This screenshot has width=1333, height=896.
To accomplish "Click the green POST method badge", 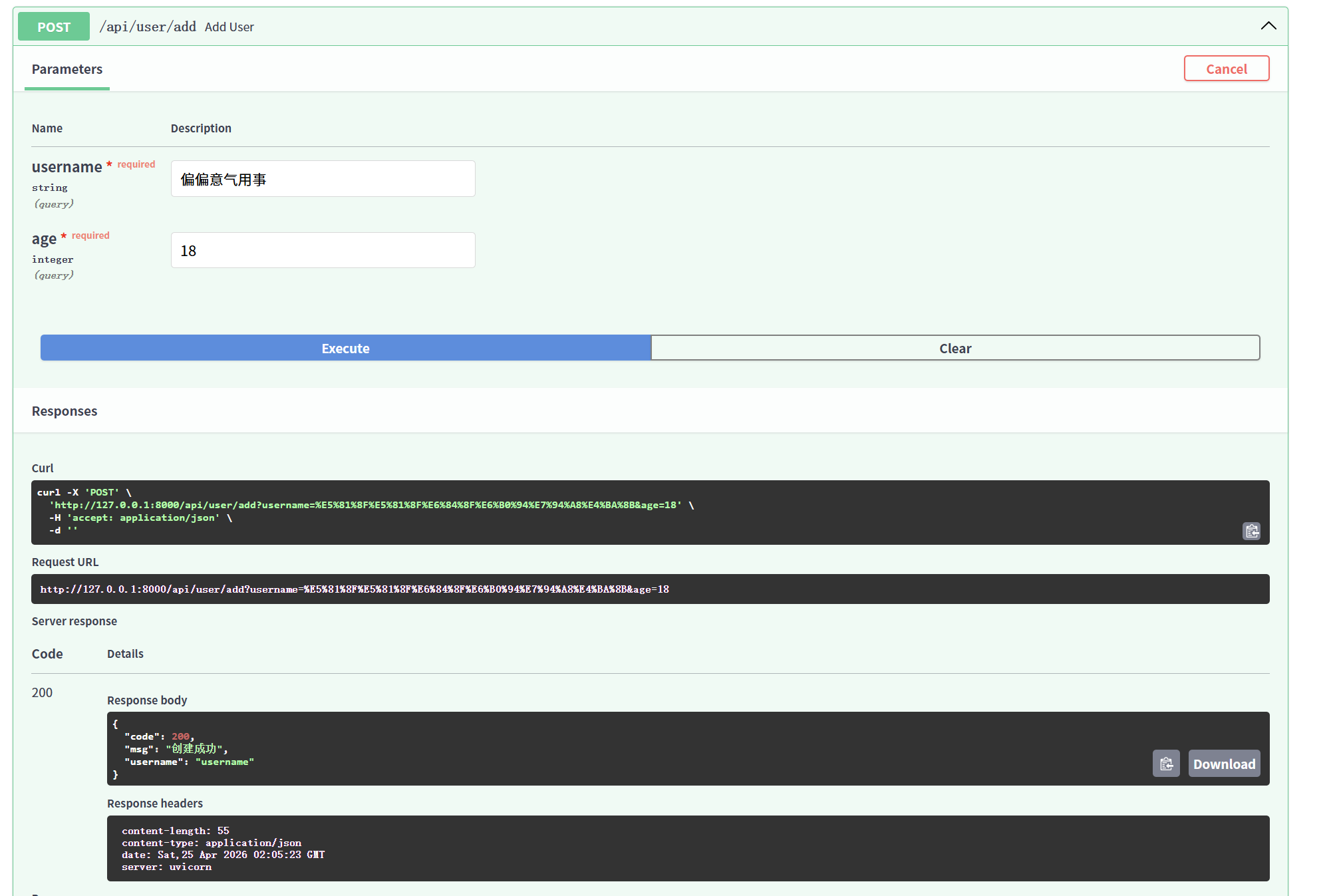I will (x=53, y=27).
